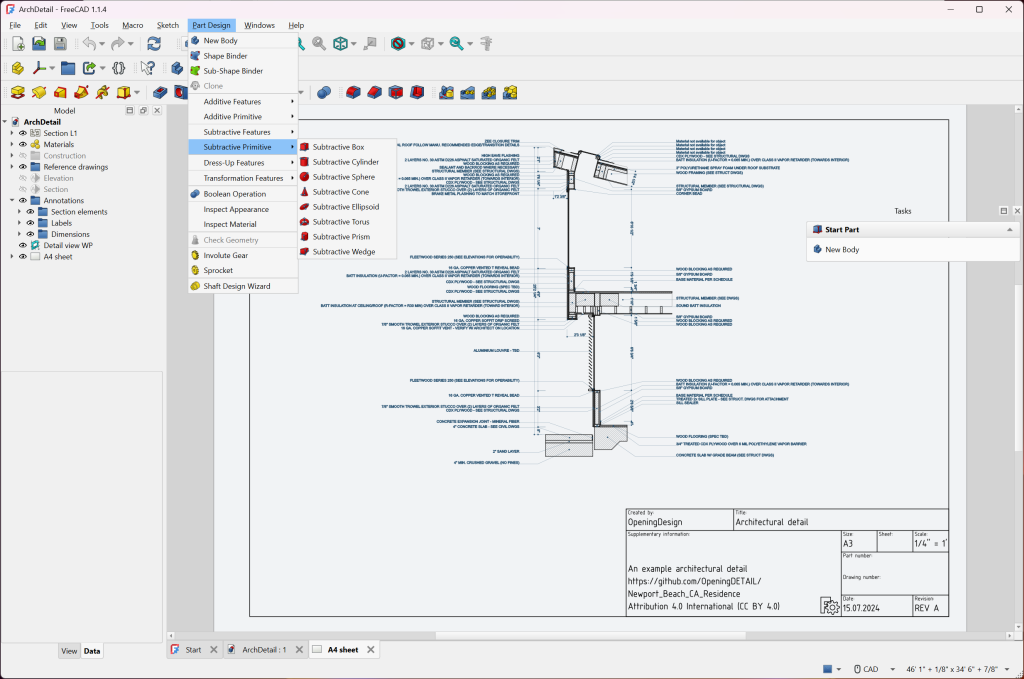This screenshot has width=1024, height=679.
Task: Choose Subtractive Cylinder from the submenu
Action: tap(345, 162)
